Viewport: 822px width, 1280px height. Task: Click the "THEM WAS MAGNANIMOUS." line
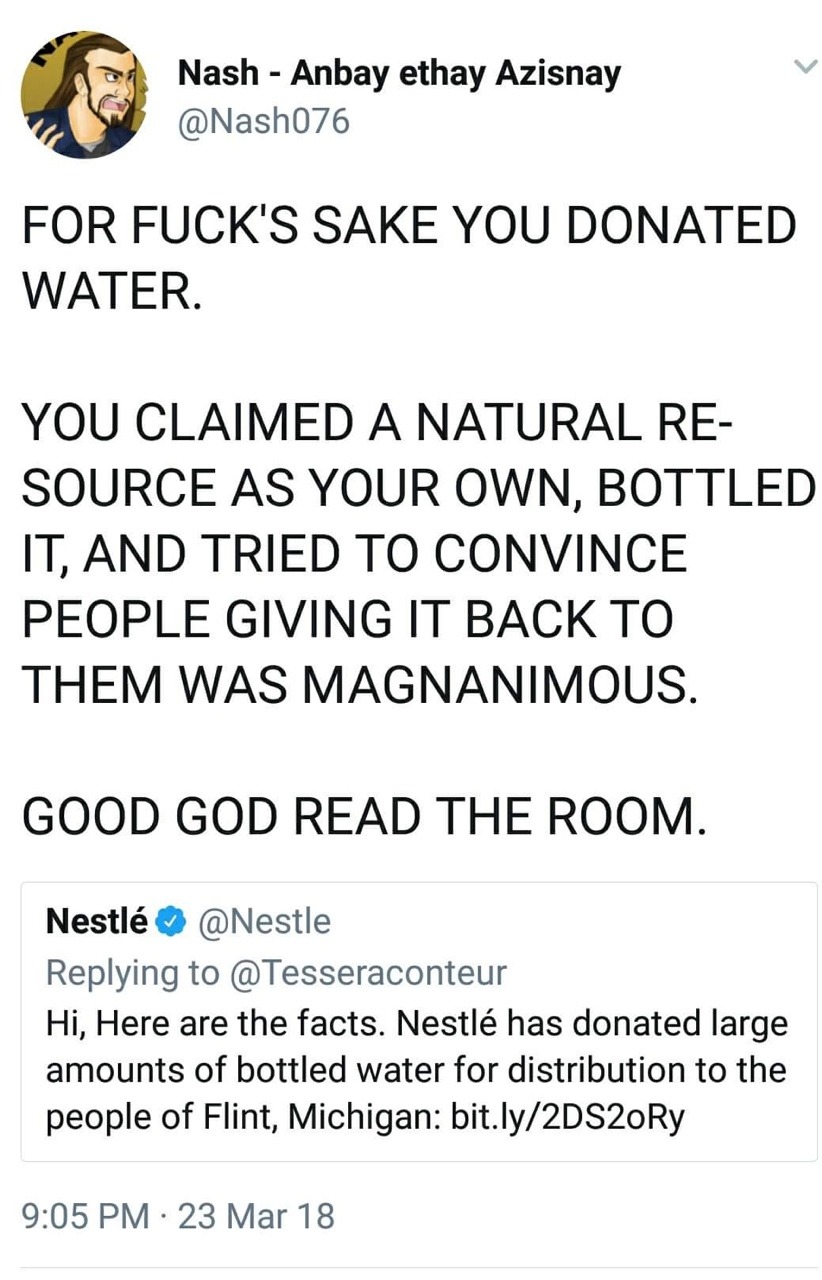point(356,684)
